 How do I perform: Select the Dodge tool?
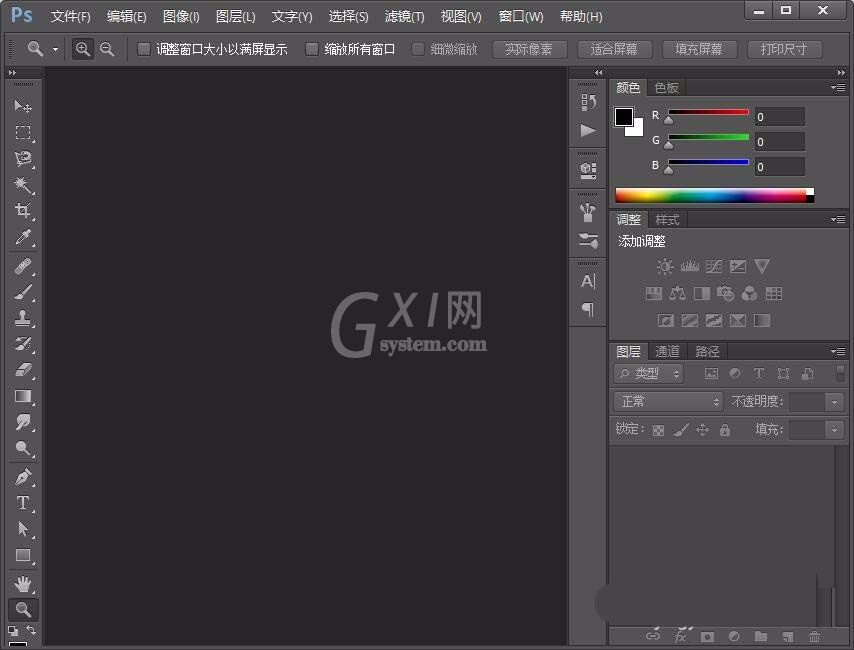click(23, 448)
